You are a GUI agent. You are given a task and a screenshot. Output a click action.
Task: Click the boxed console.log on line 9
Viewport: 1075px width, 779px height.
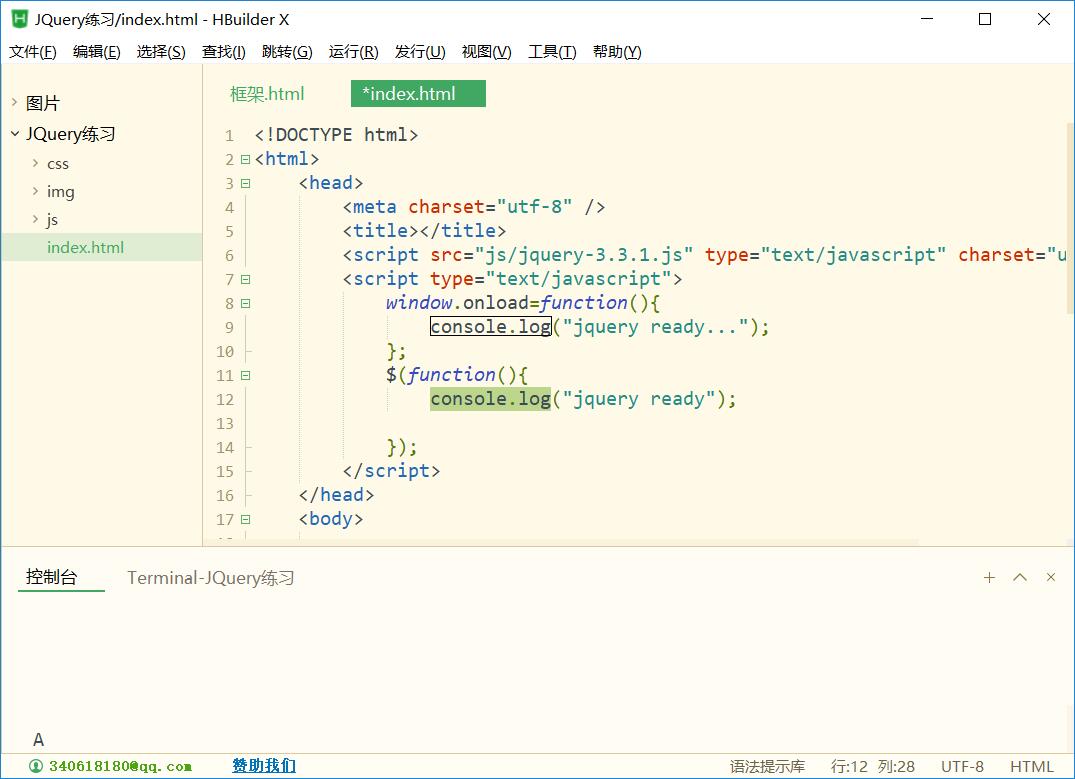[491, 327]
